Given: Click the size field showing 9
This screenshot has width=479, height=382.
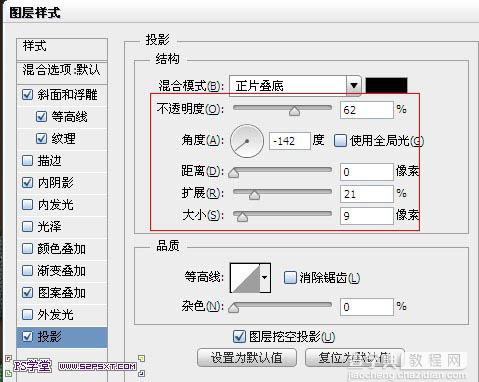Looking at the screenshot, I should tap(367, 216).
